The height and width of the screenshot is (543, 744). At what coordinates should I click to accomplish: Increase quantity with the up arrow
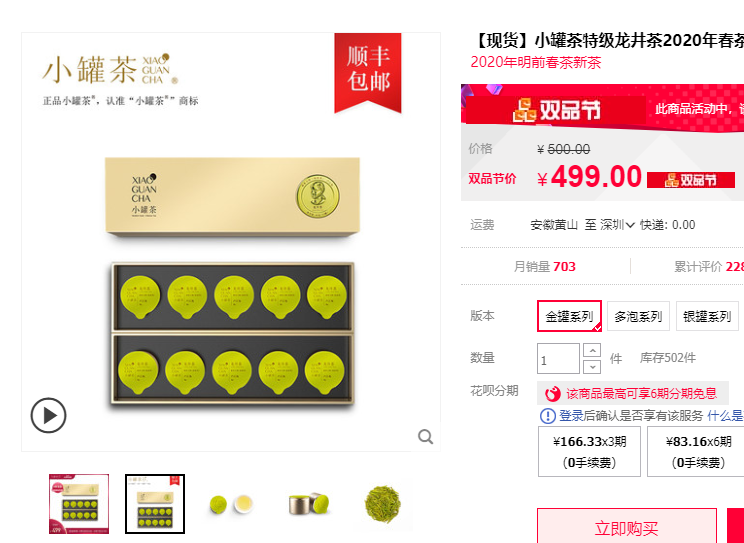coord(592,350)
